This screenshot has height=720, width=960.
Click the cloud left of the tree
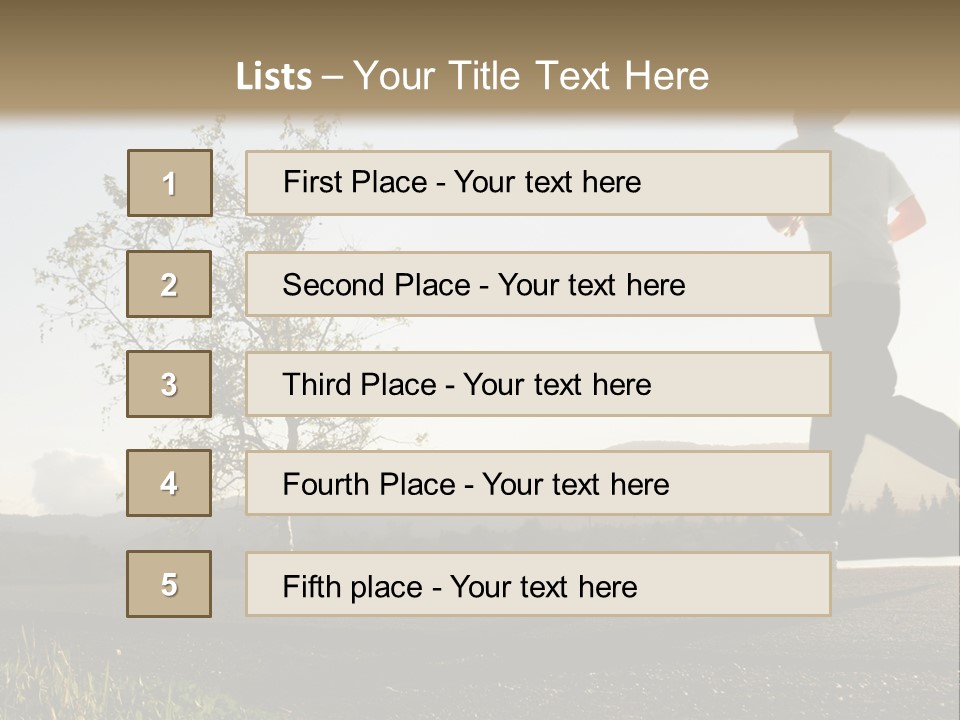[60, 468]
